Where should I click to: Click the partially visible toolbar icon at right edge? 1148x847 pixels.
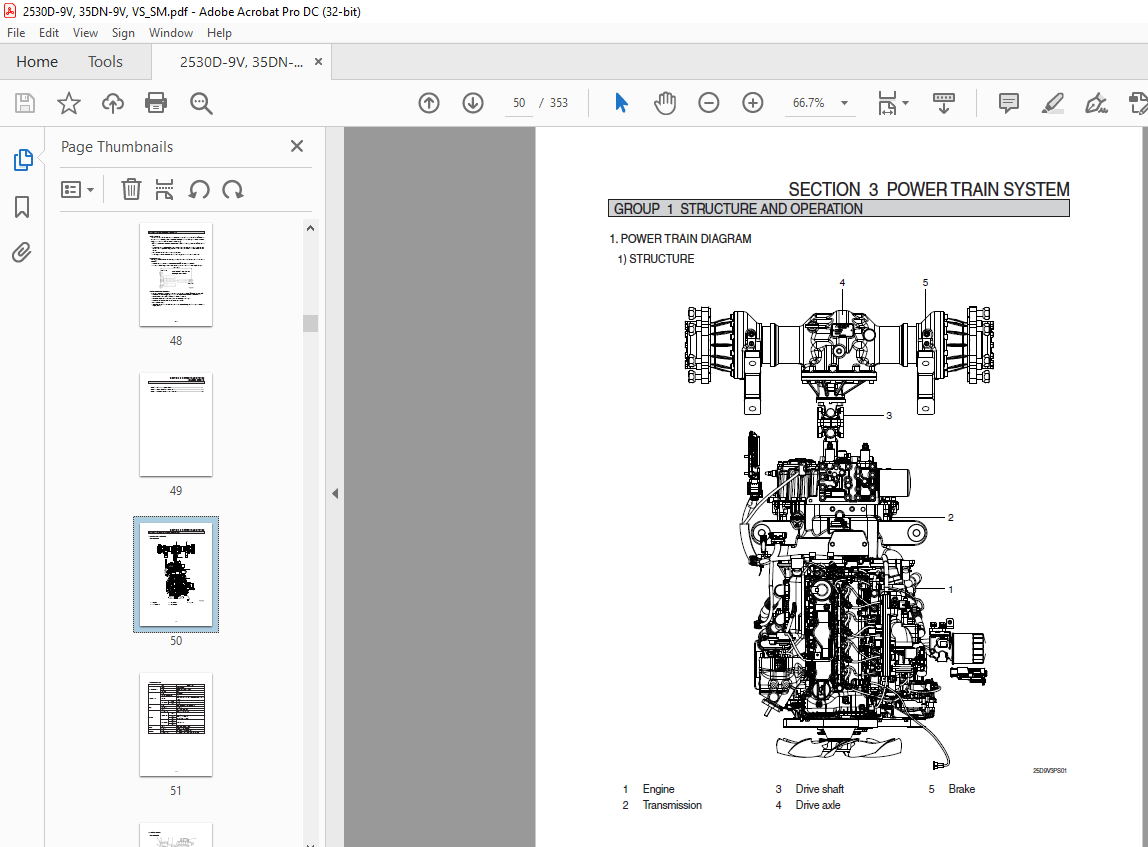pos(1138,103)
